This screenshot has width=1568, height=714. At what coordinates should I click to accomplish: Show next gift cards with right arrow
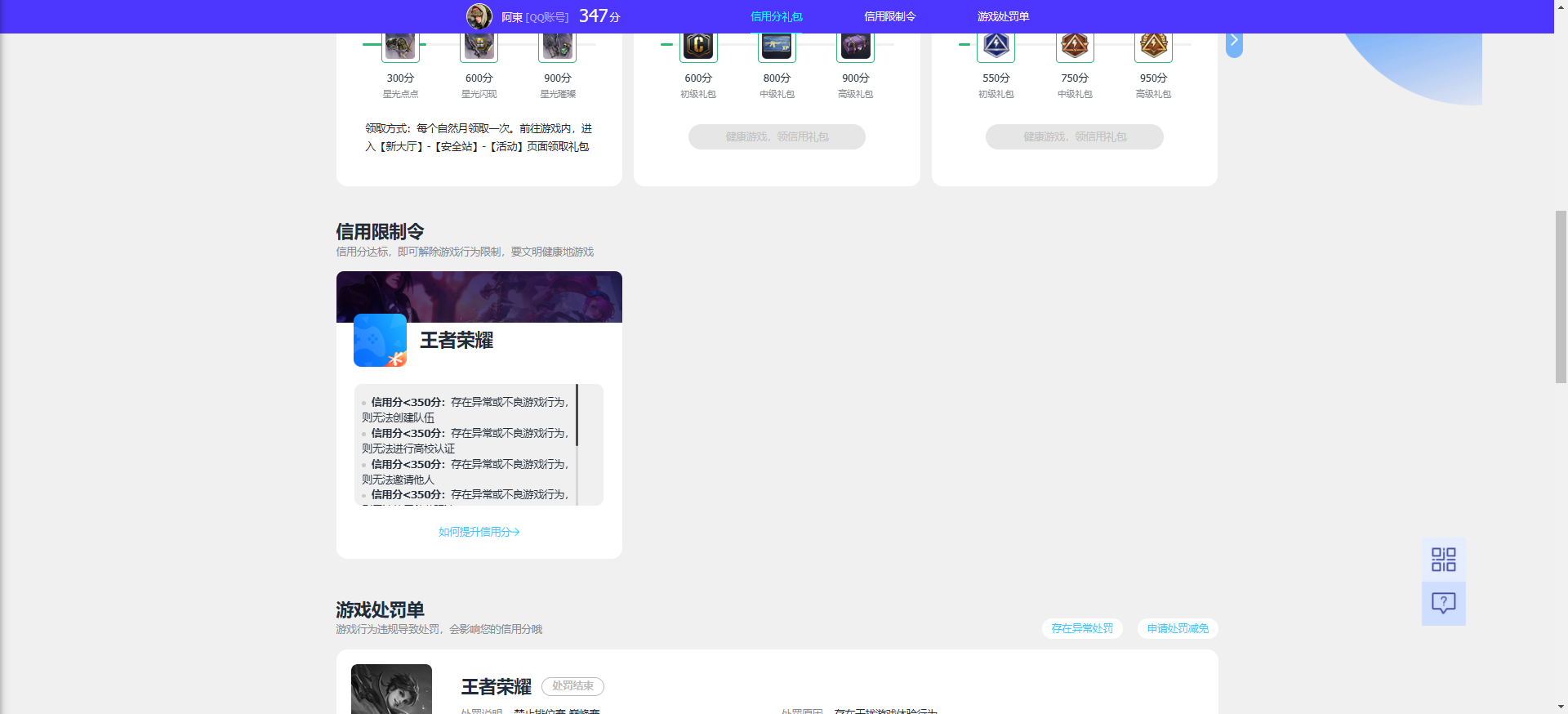pos(1234,42)
